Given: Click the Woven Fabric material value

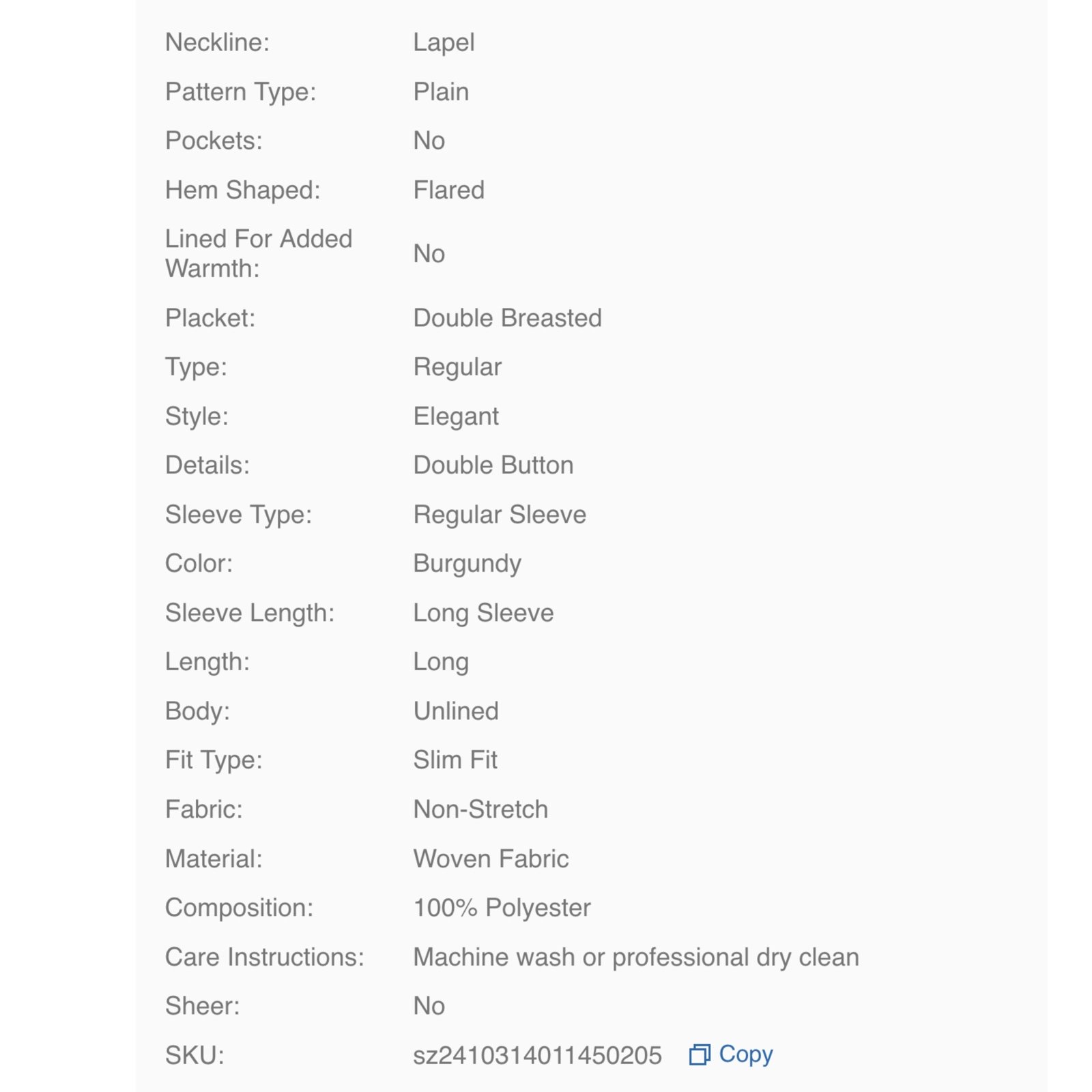Looking at the screenshot, I should pos(491,859).
